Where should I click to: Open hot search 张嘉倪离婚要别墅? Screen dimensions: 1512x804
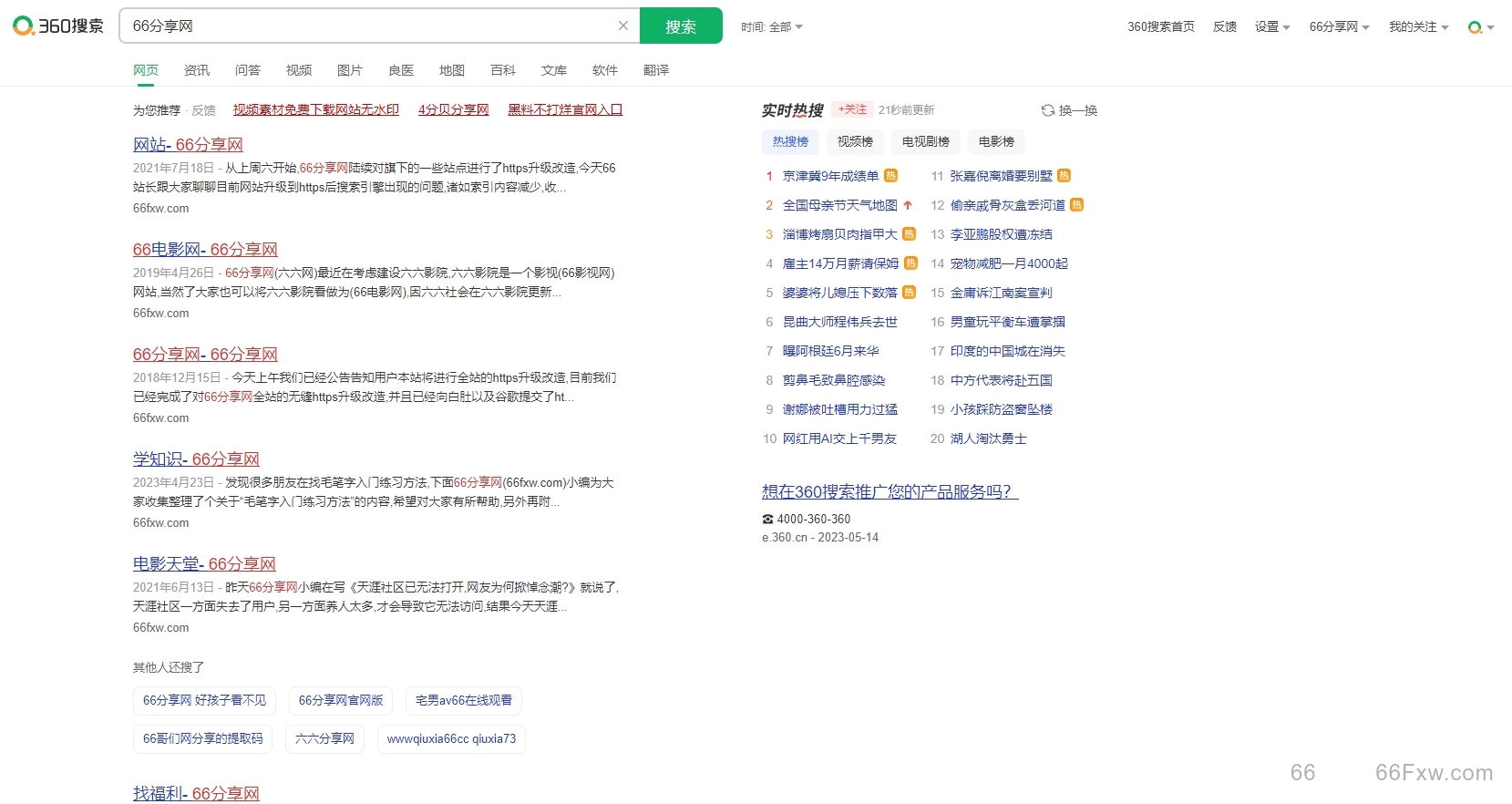click(1001, 176)
